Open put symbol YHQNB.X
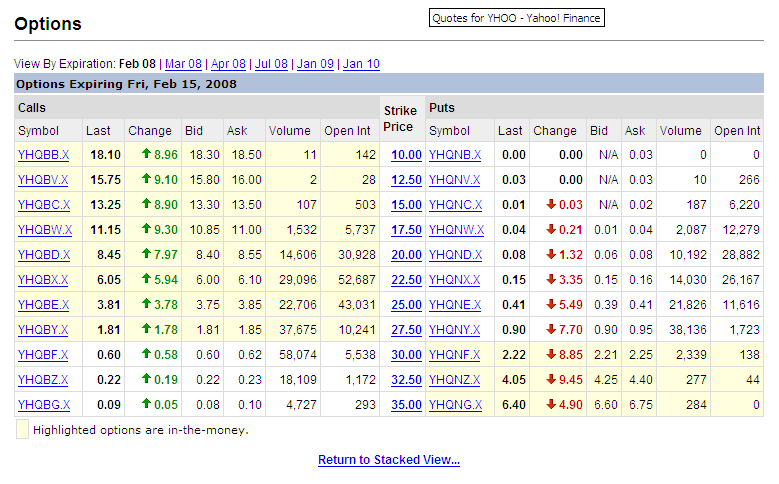The height and width of the screenshot is (484, 779). click(455, 155)
